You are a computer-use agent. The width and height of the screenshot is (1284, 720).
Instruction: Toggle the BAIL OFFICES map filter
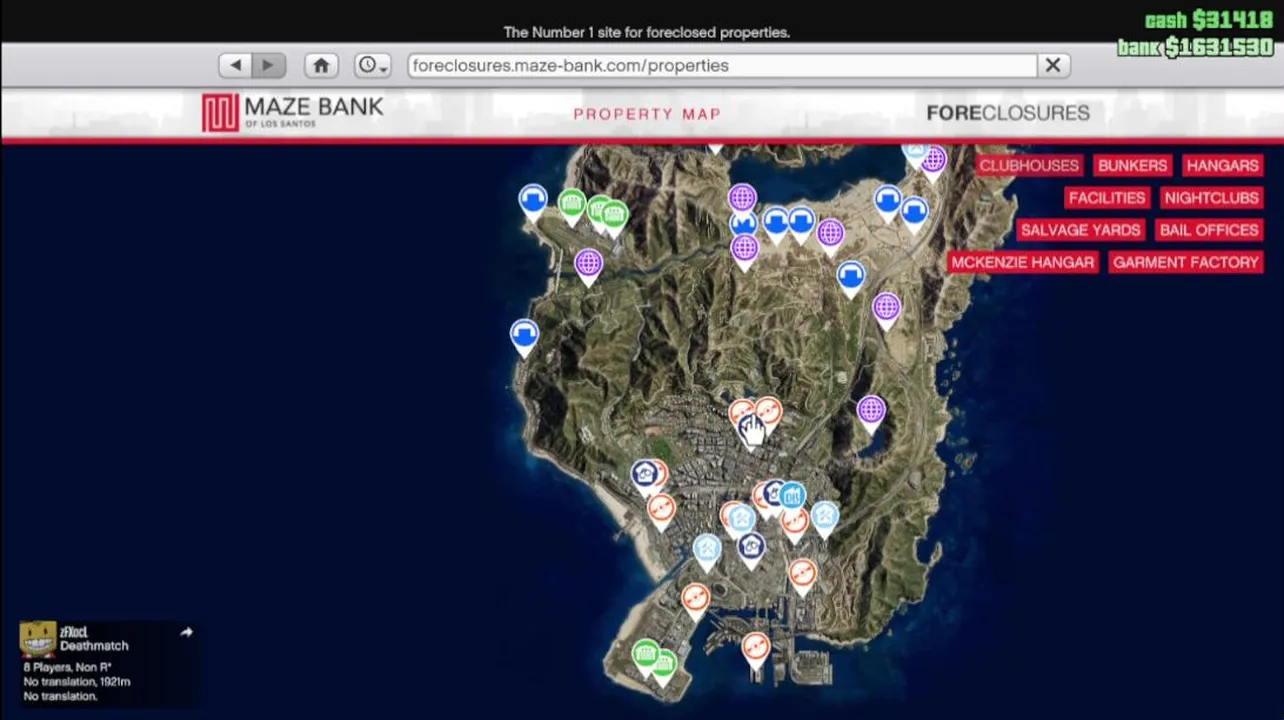(1208, 230)
